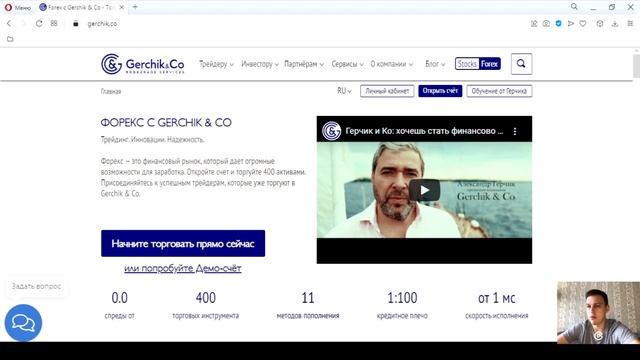640x360 pixels.
Task: Reload the current page
Action: [39, 24]
